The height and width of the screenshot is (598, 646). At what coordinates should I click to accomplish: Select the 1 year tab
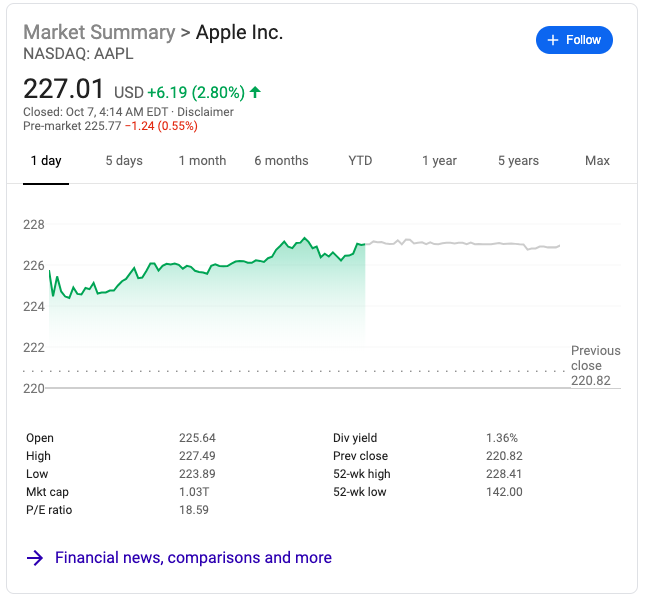(439, 161)
